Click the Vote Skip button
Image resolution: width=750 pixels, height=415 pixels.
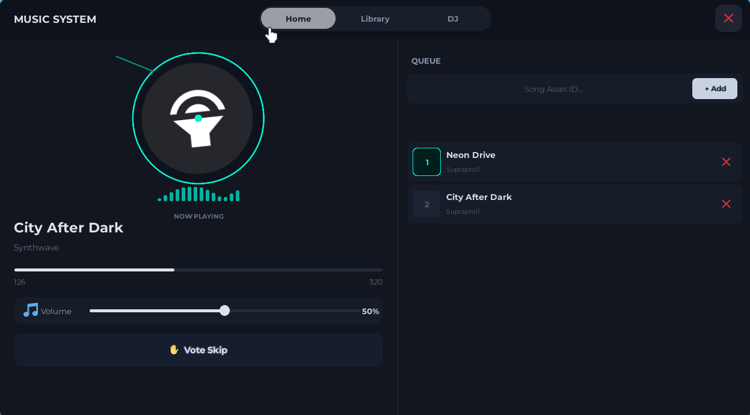coord(198,350)
